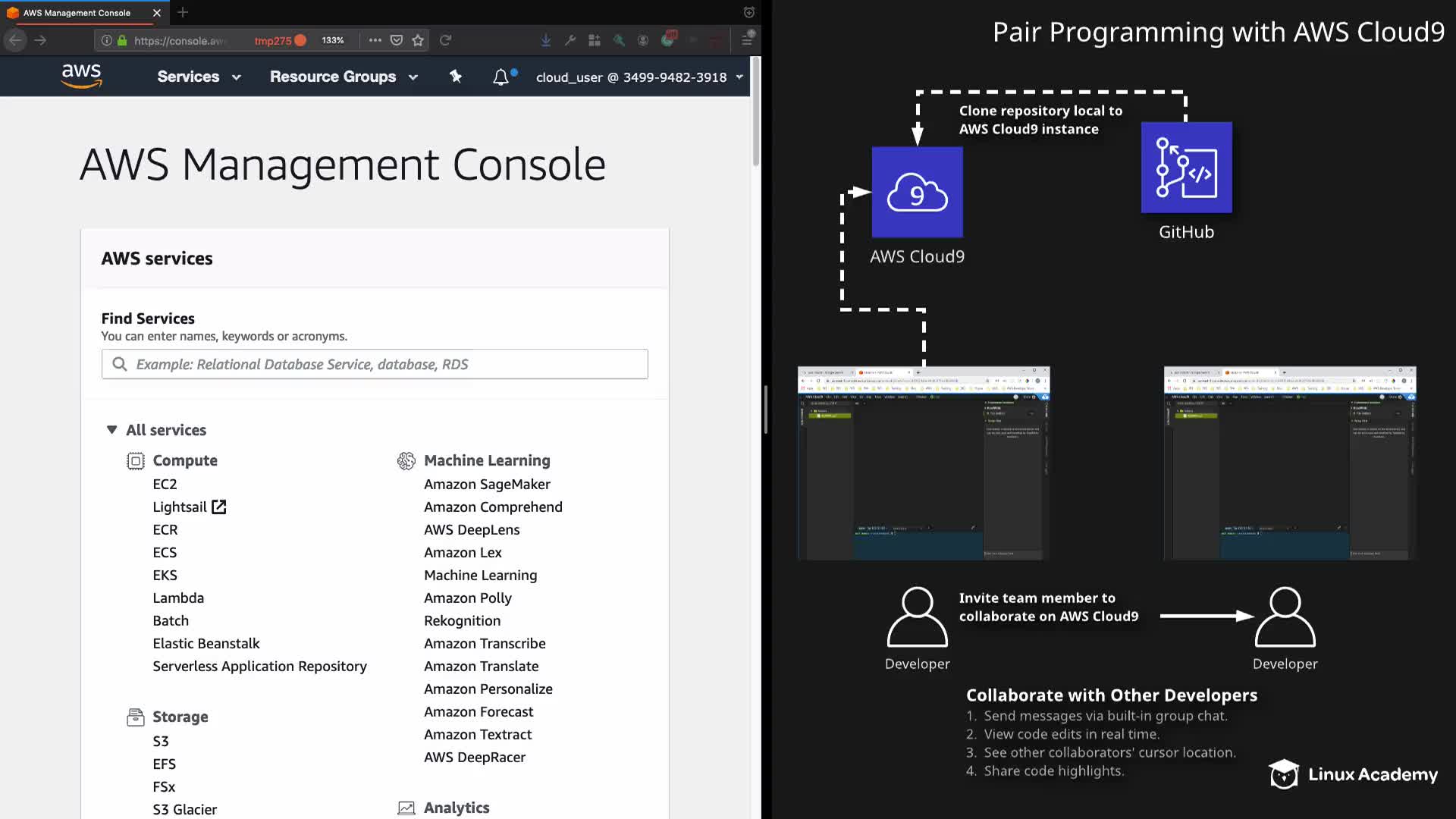Screen dimensions: 1456x819
Task: Click the pin shortcuts icon
Action: click(455, 77)
